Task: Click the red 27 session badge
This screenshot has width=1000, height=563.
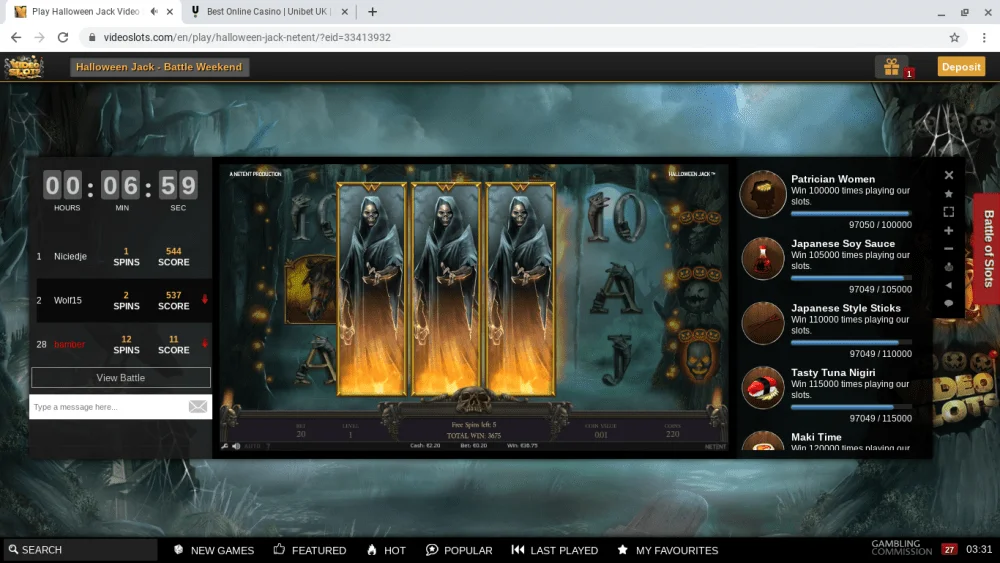Action: point(949,550)
